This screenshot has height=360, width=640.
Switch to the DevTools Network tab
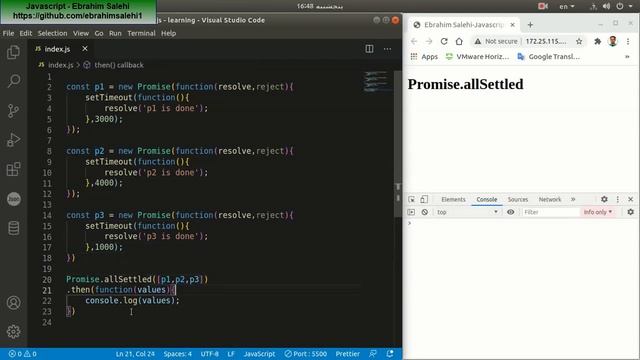(x=550, y=200)
